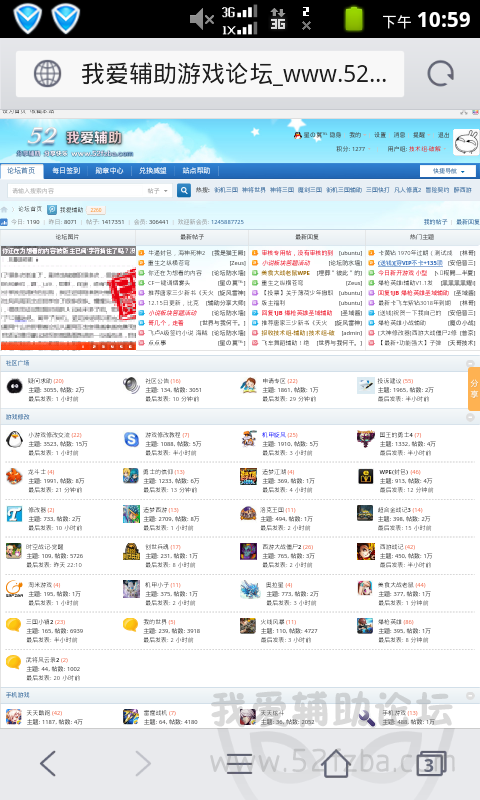Tap the browser reload button
This screenshot has height=800, width=480.
[440, 74]
